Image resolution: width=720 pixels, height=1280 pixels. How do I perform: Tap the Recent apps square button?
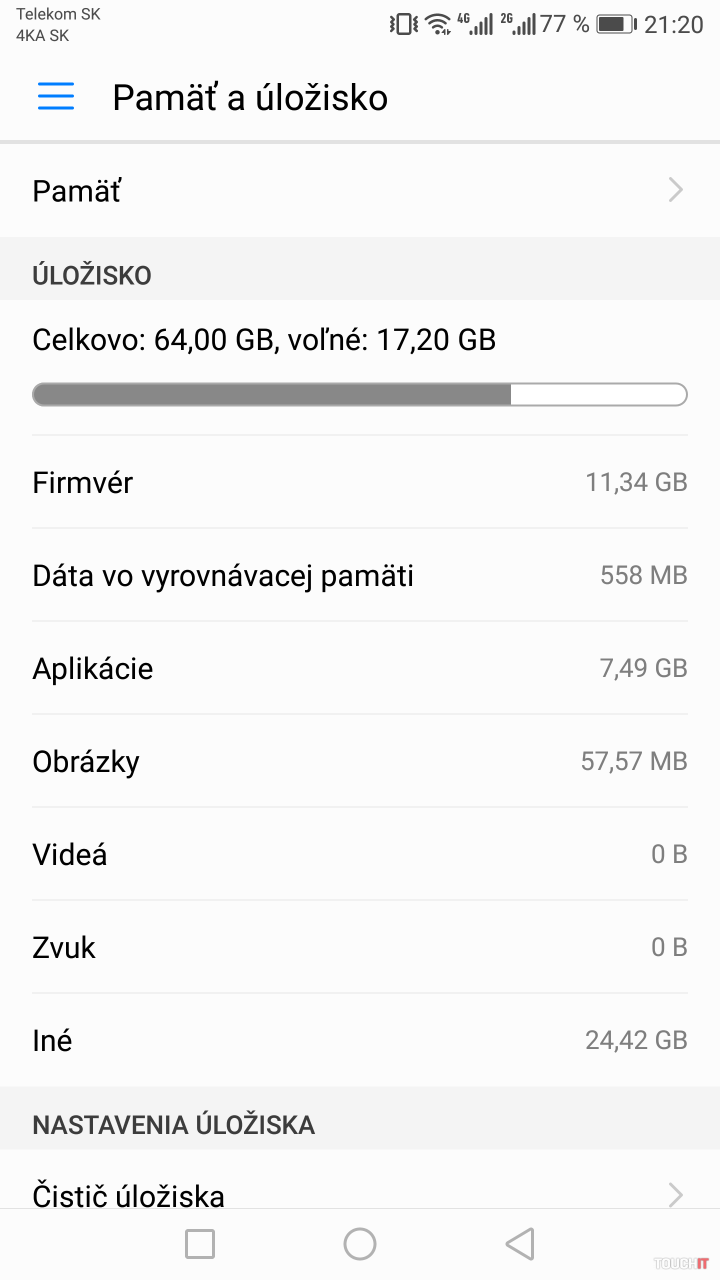tap(200, 1243)
